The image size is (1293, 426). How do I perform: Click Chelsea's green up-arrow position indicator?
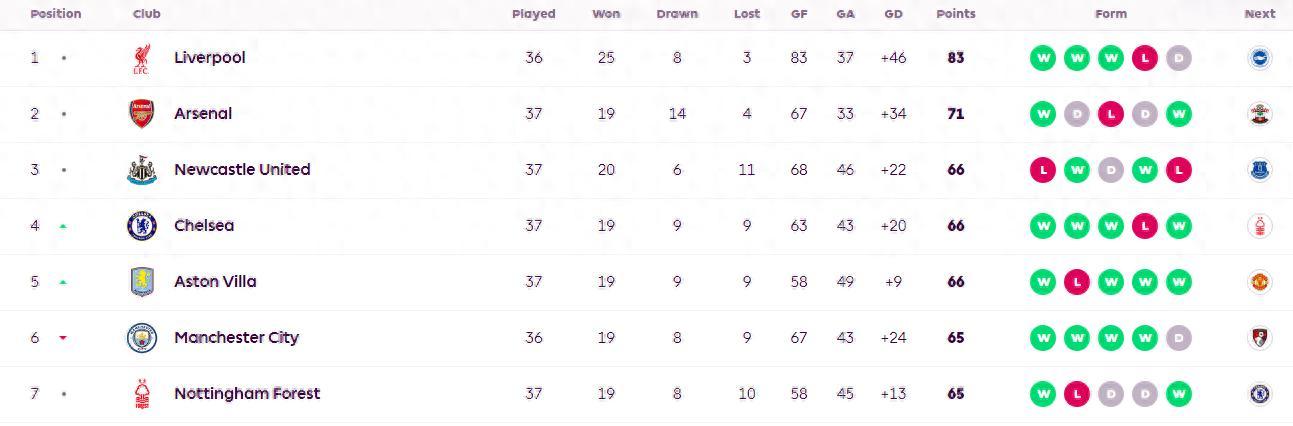coord(63,226)
